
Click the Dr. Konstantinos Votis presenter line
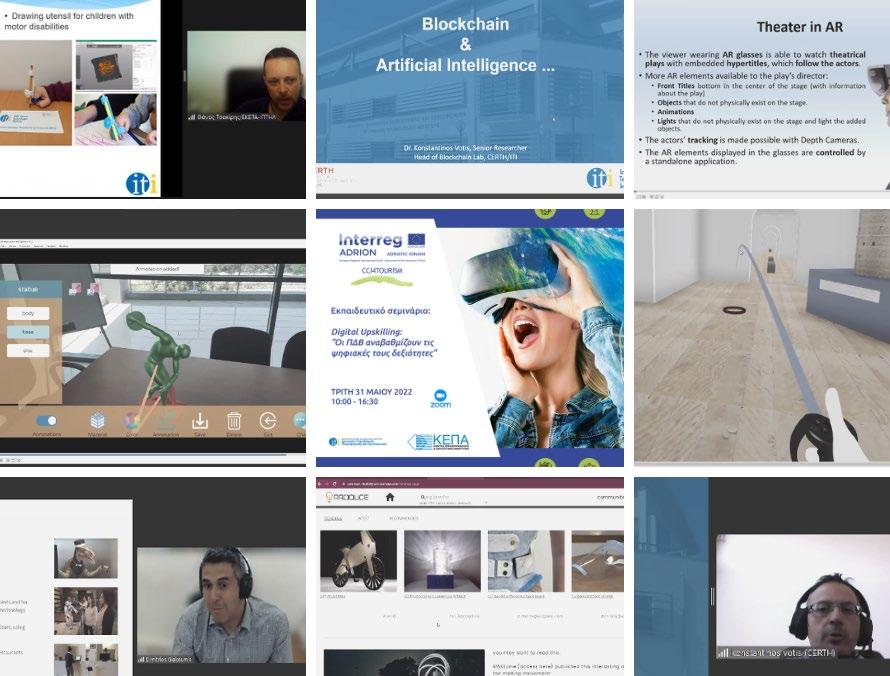(465, 148)
